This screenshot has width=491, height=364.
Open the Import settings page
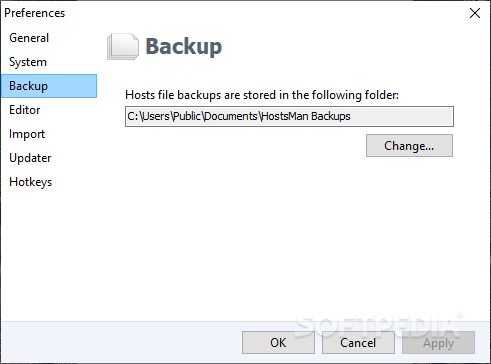coord(27,134)
